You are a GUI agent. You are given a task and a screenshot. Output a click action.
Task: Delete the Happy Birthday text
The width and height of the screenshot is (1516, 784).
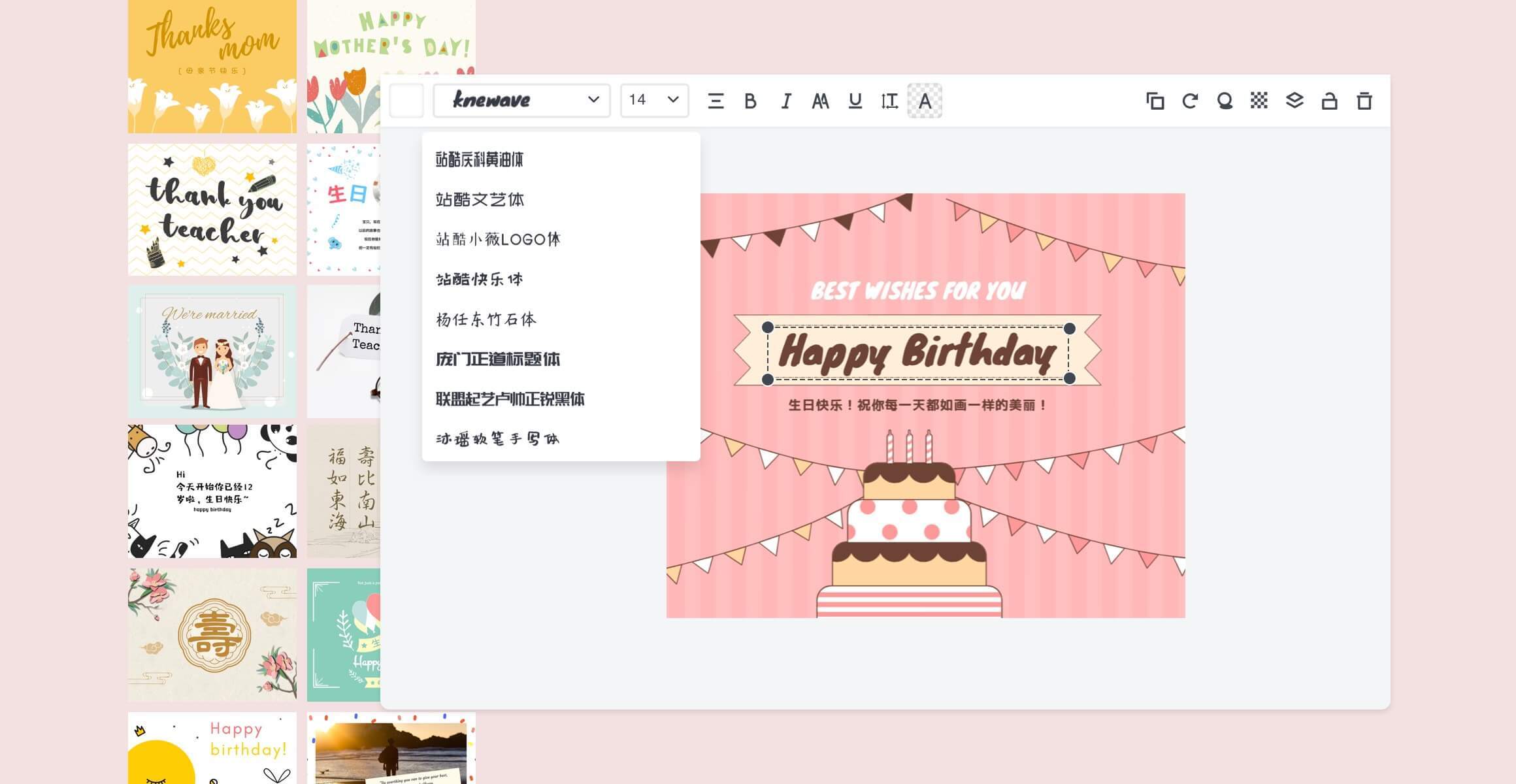coord(1366,101)
